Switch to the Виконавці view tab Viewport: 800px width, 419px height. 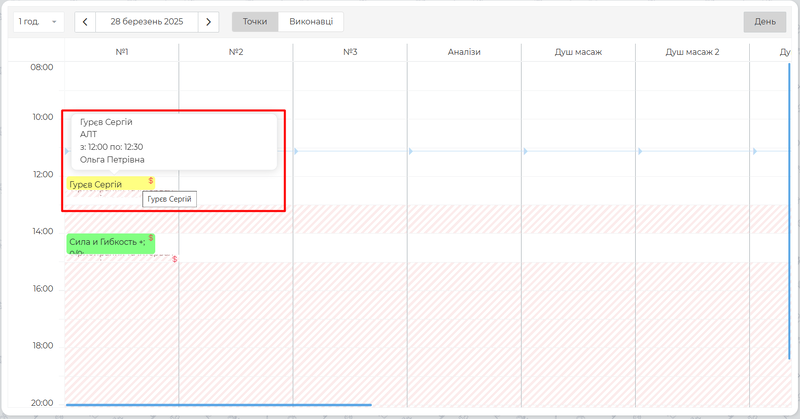point(311,21)
